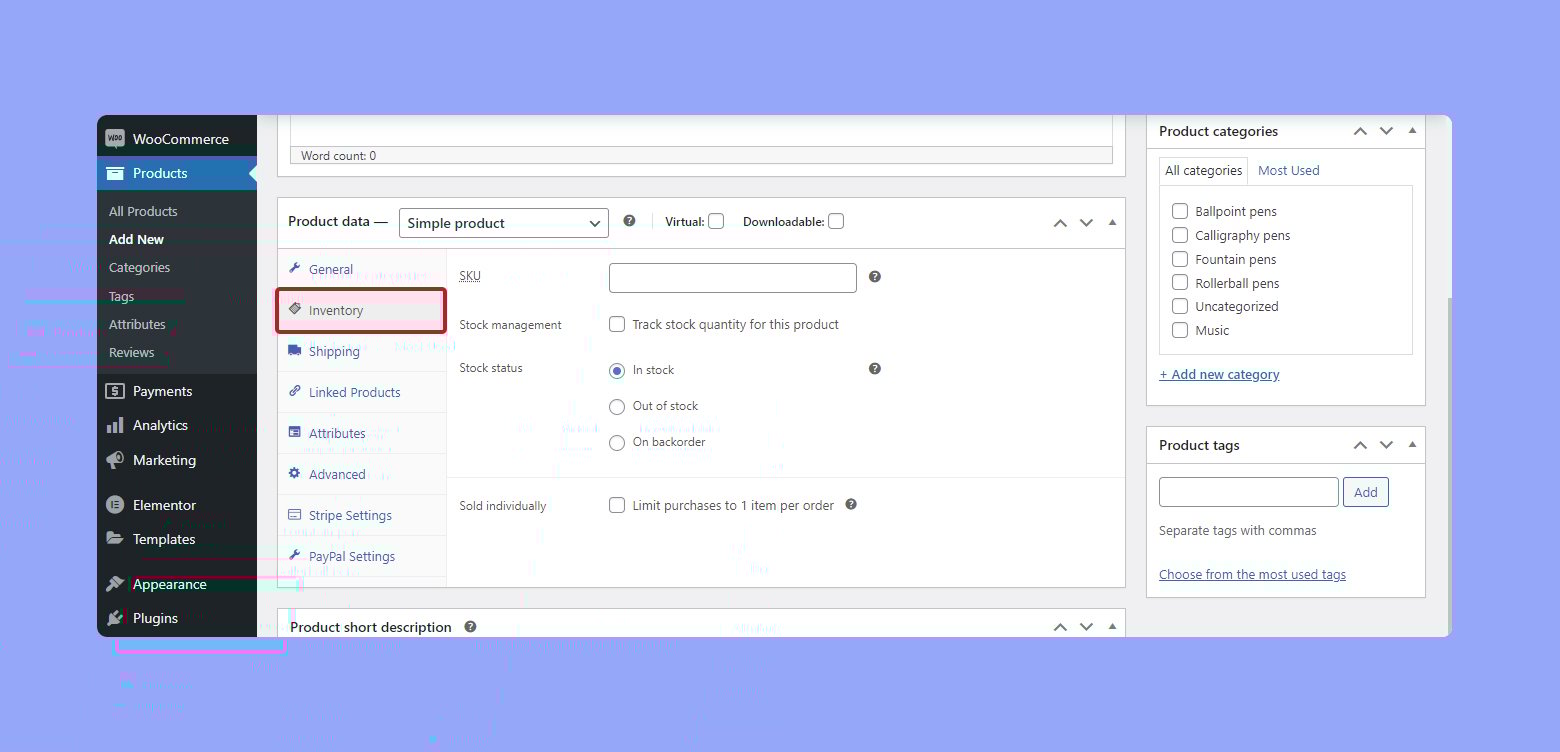The height and width of the screenshot is (752, 1560).
Task: Click the Add new category link
Action: pos(1219,374)
